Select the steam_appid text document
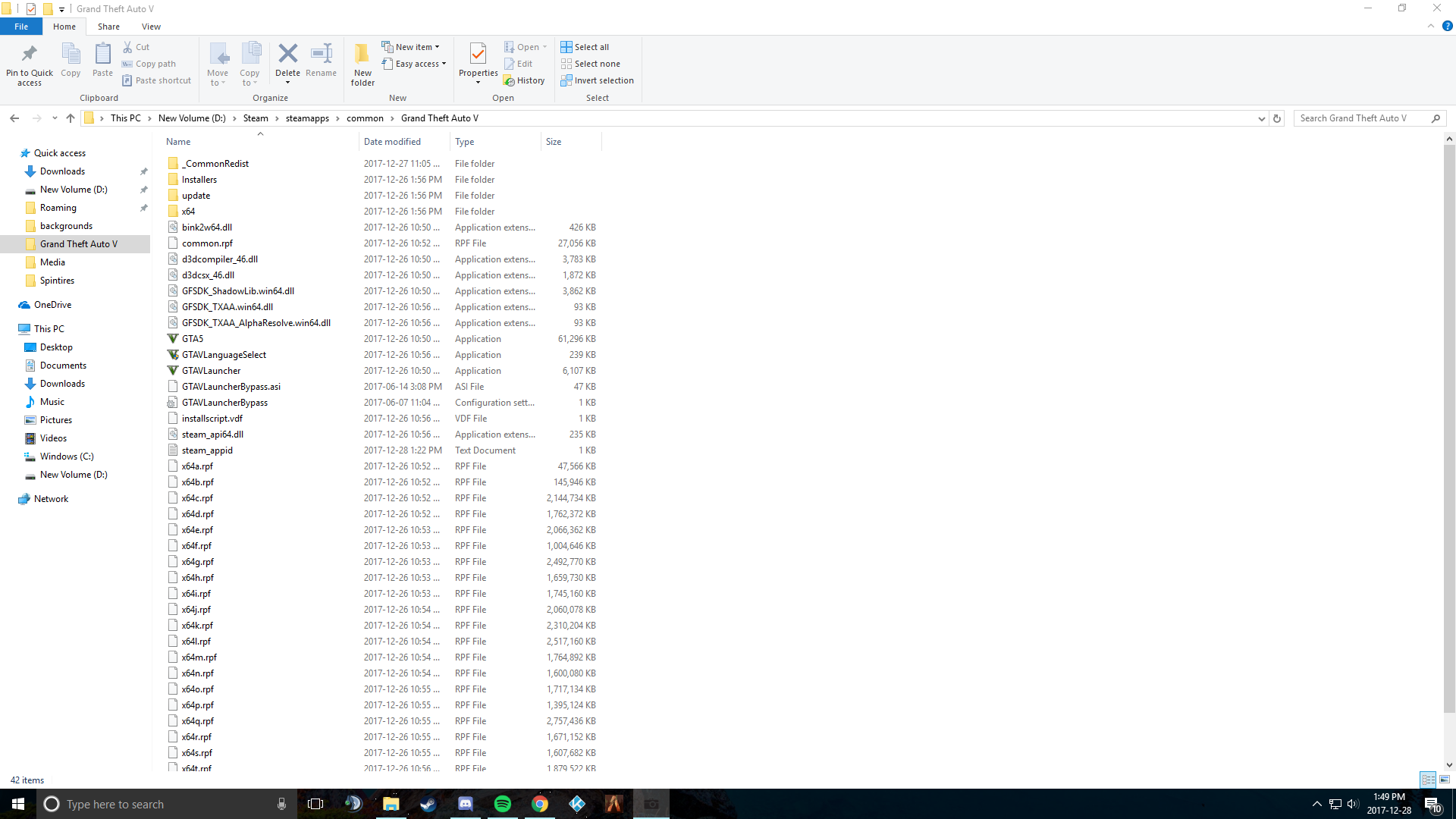The width and height of the screenshot is (1456, 819). 207,450
